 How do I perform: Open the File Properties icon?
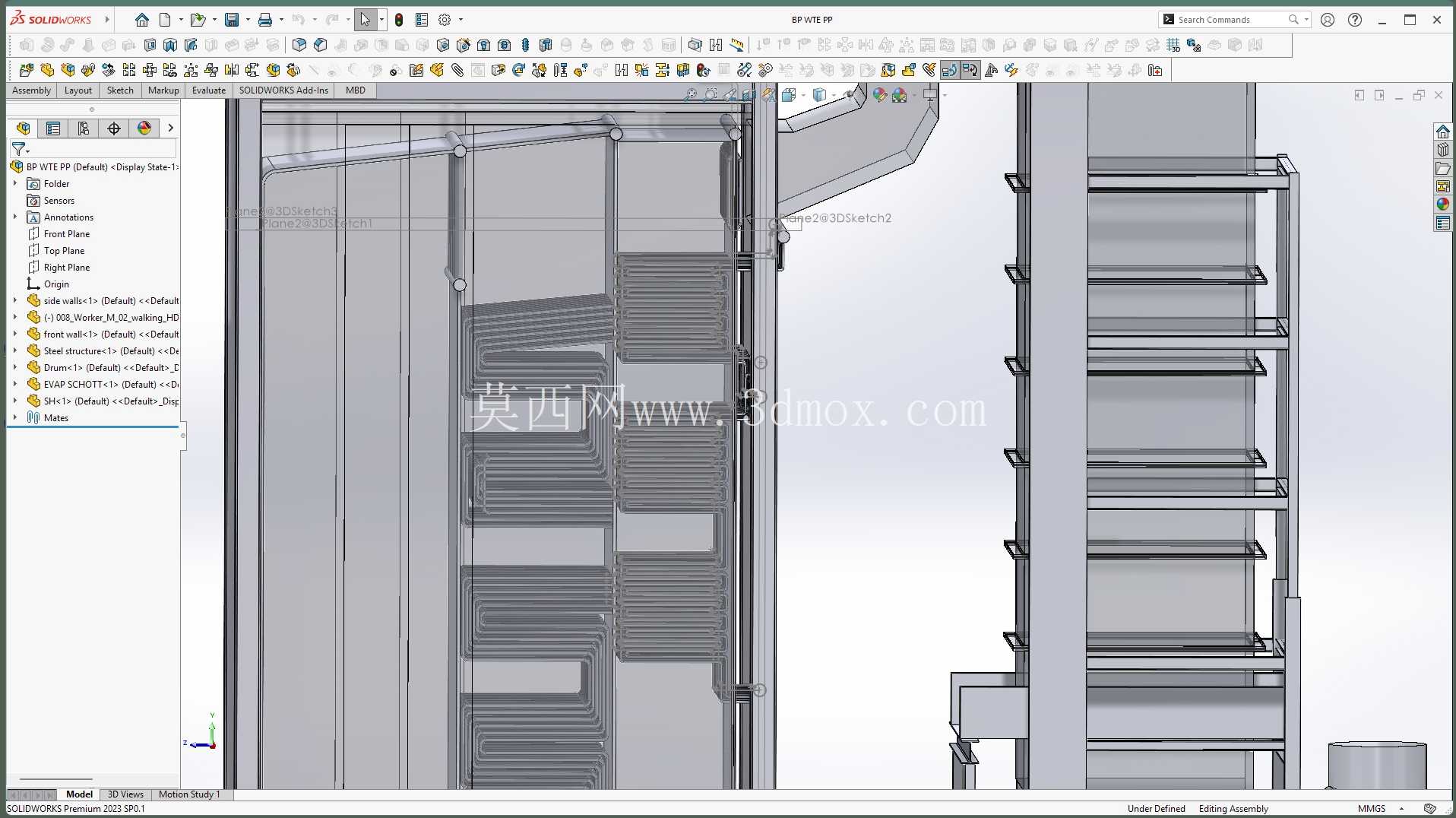(422, 20)
